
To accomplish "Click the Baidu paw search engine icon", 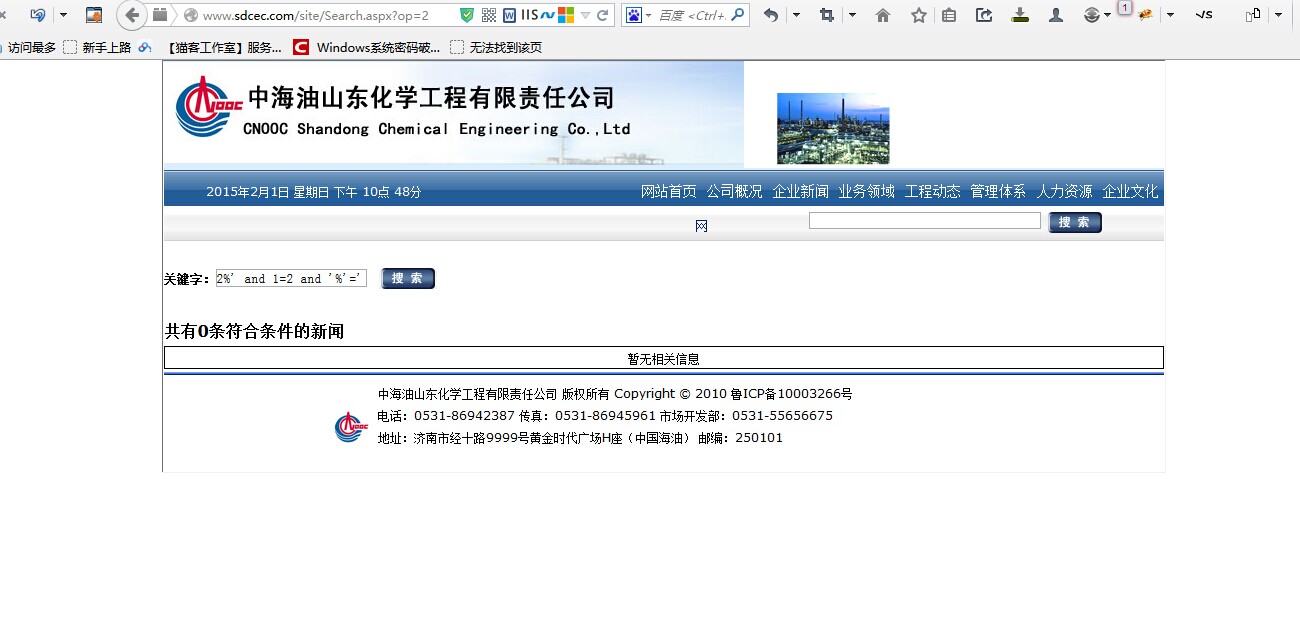I will click(x=633, y=15).
